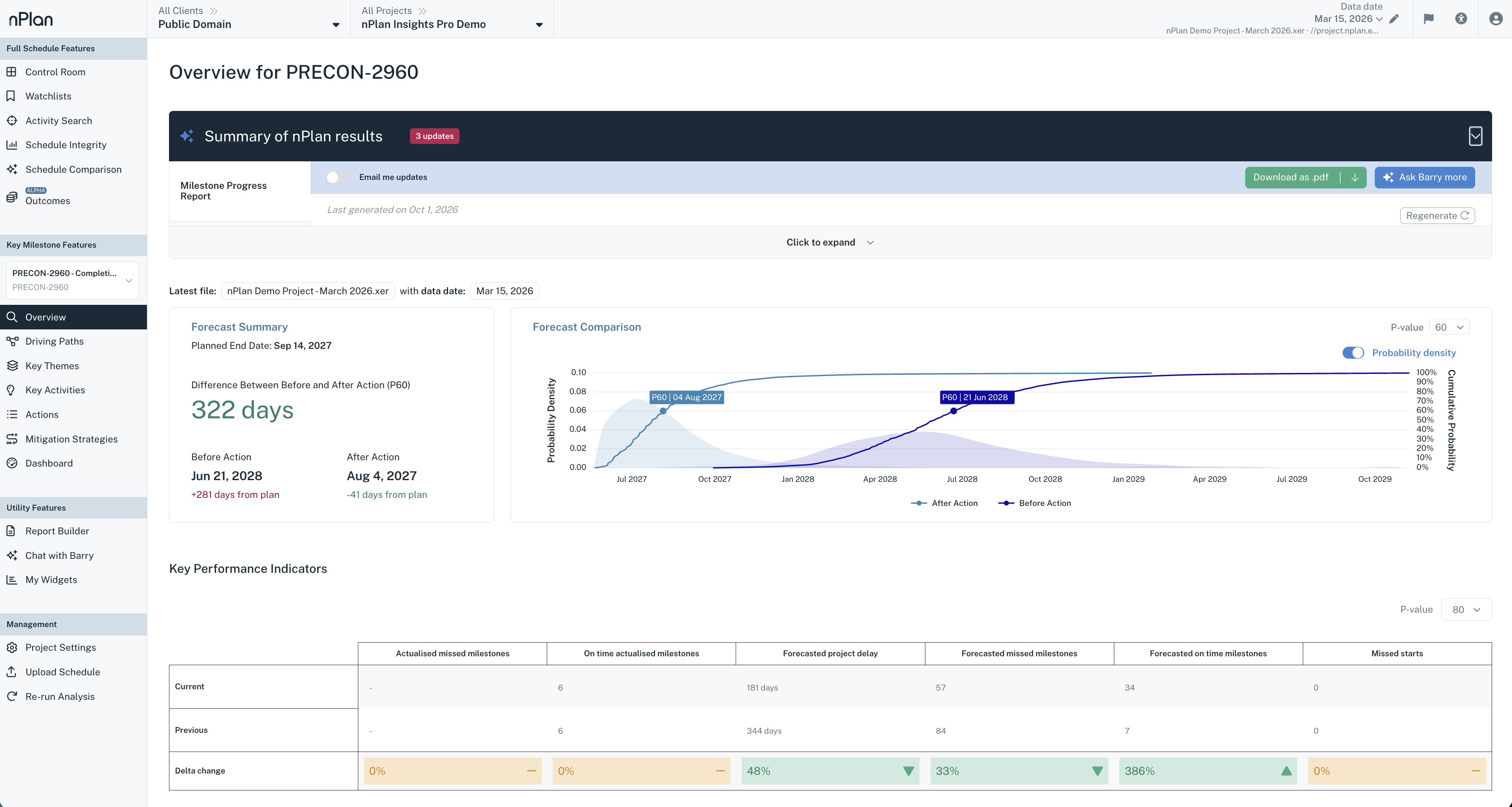Open My Widgets chart icon
Screen dimensions: 1512x807
click(x=11, y=579)
